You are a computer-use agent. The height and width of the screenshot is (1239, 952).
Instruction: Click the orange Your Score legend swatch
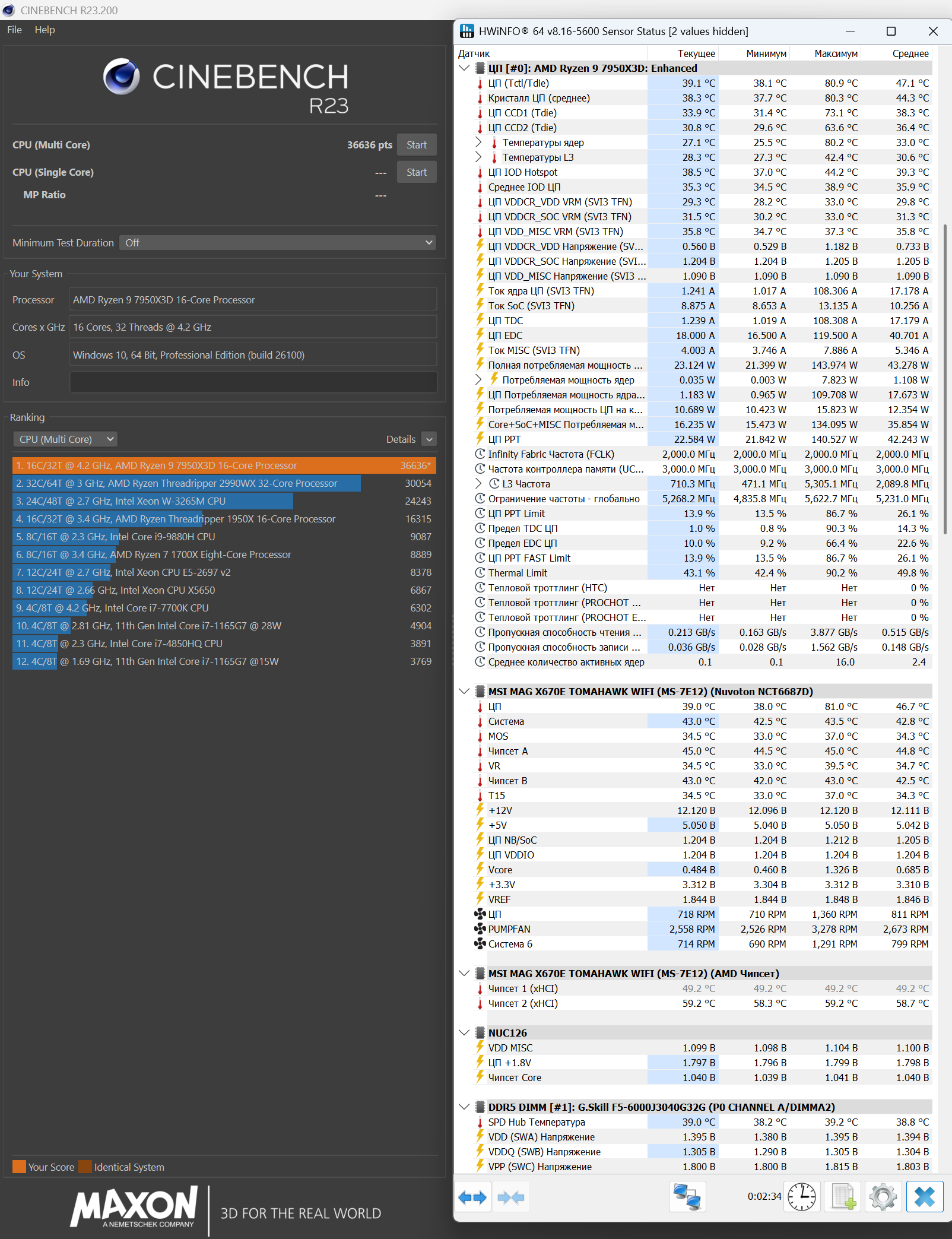pyautogui.click(x=19, y=1167)
